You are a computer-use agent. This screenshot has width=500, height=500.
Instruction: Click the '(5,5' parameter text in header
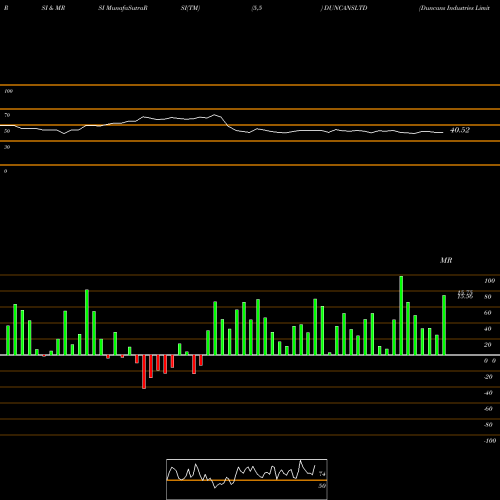pyautogui.click(x=257, y=8)
